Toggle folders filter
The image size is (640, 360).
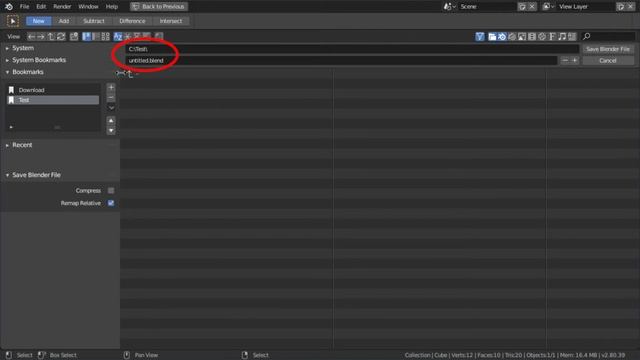coord(492,37)
